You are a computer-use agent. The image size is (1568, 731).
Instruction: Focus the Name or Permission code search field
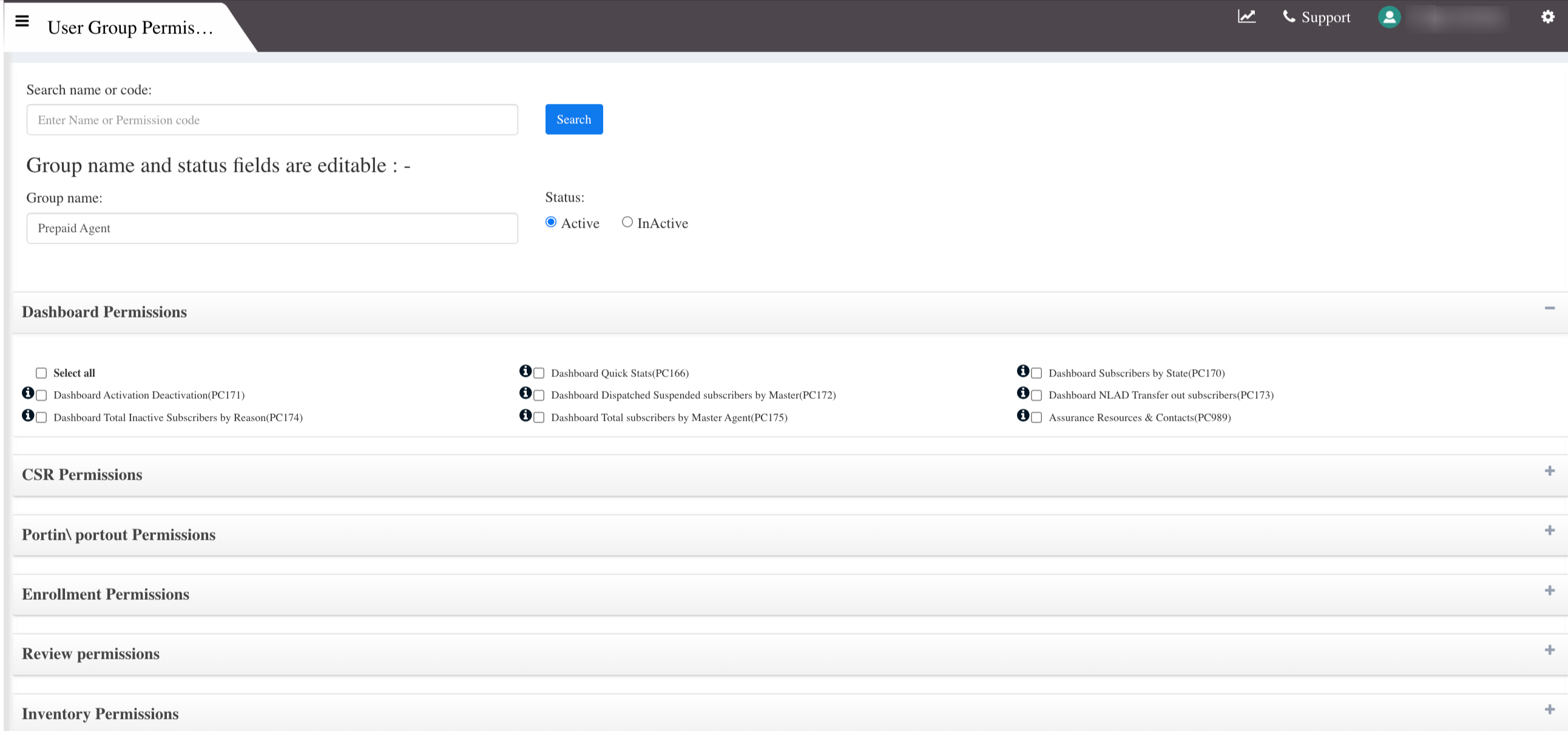[x=272, y=120]
